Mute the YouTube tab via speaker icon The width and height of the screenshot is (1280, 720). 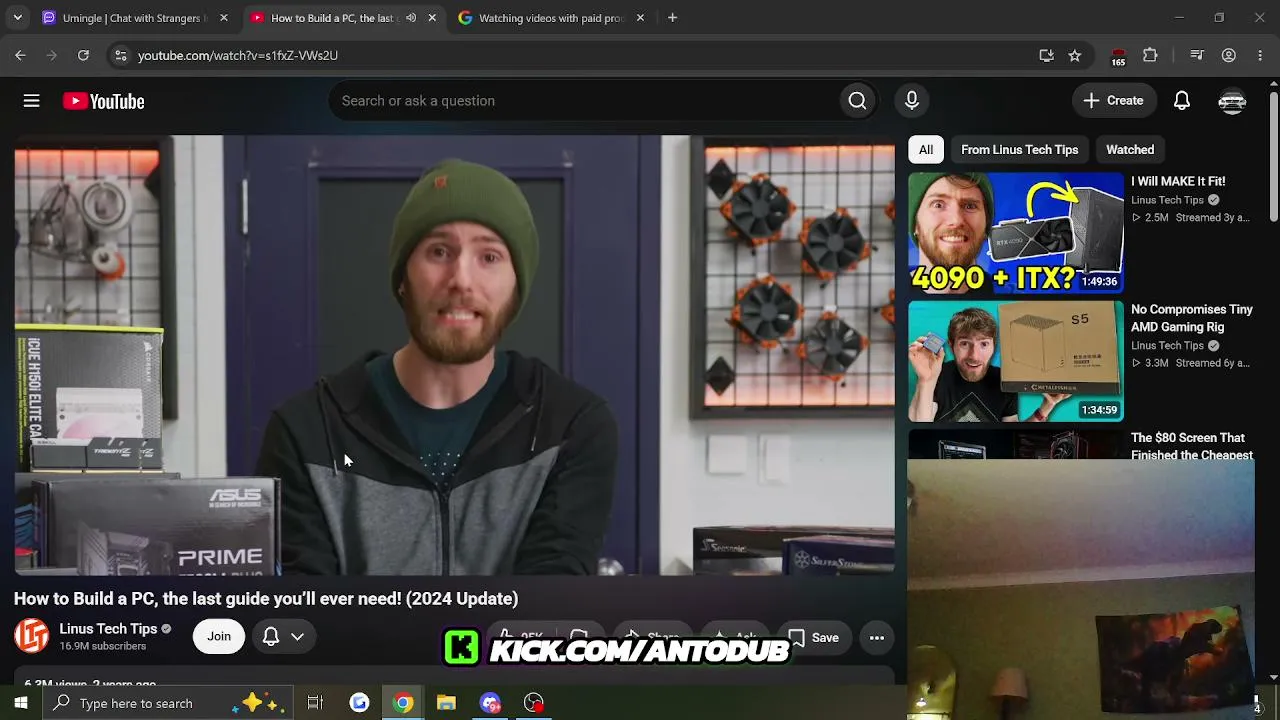pos(411,18)
